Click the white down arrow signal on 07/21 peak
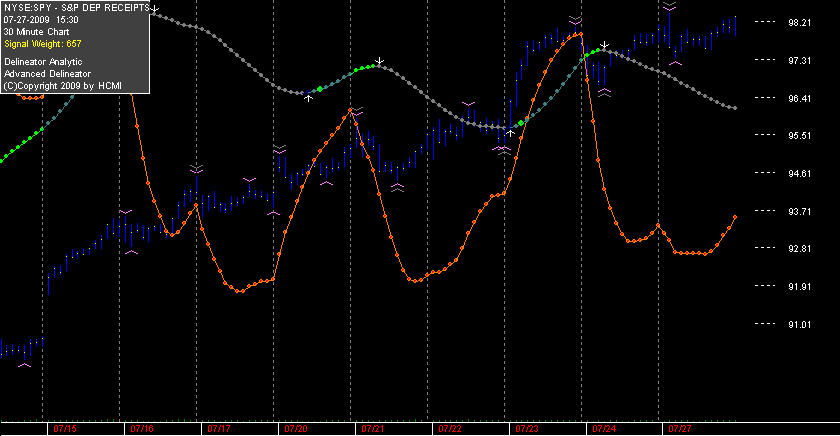 379,62
